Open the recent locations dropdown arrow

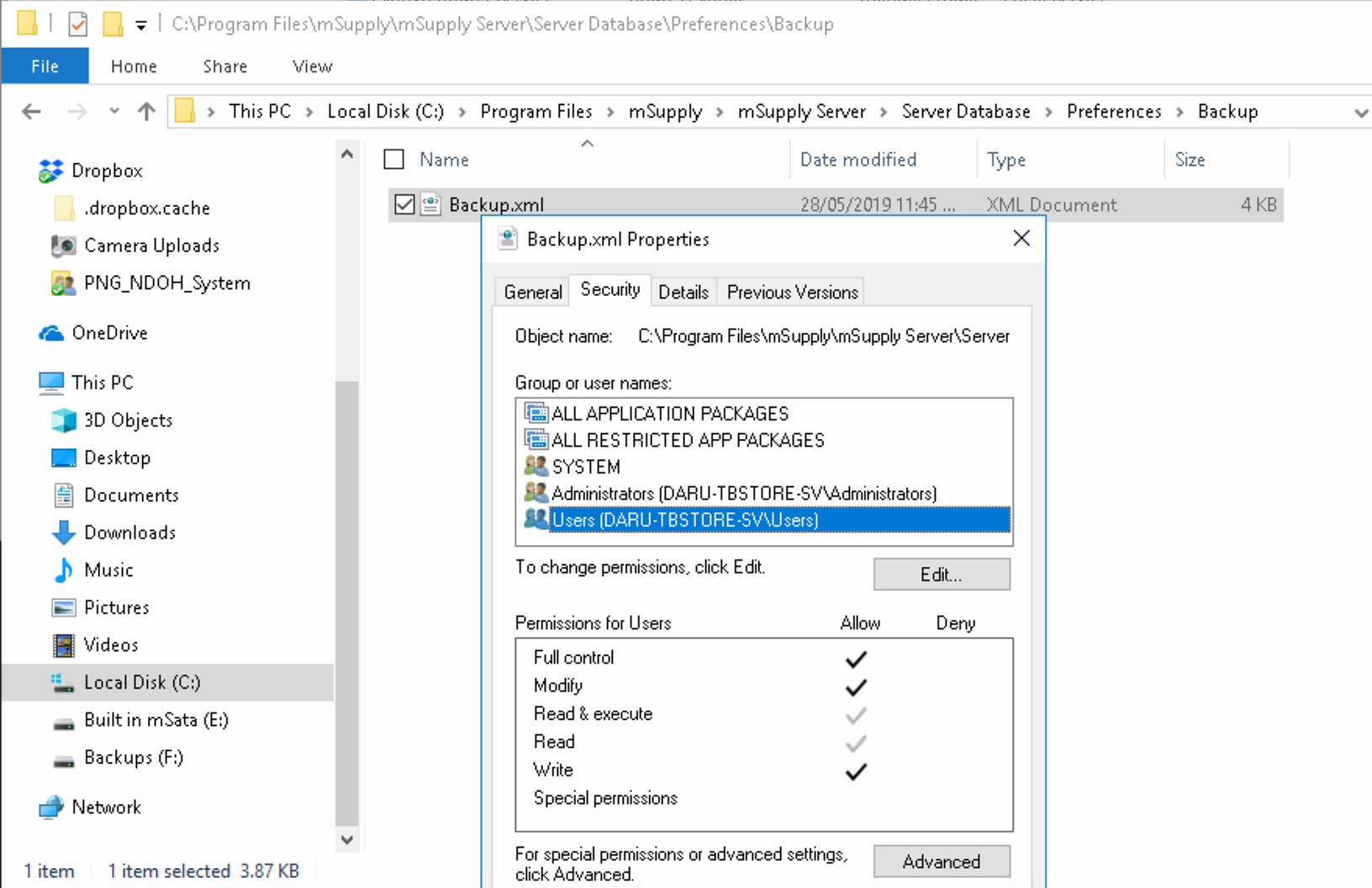(x=114, y=112)
